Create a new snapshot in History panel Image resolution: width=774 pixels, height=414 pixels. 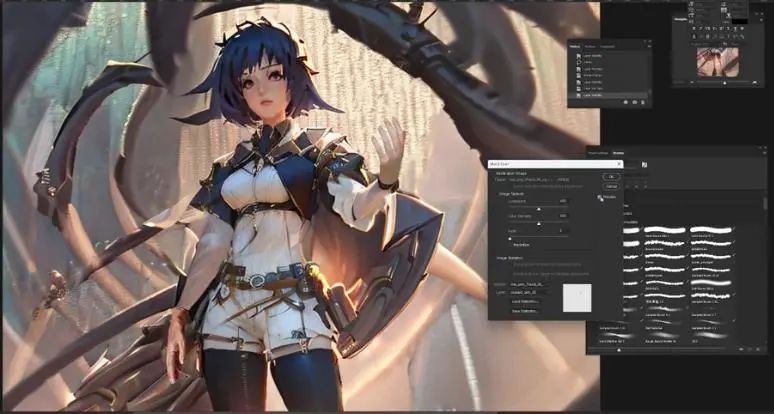click(x=635, y=102)
